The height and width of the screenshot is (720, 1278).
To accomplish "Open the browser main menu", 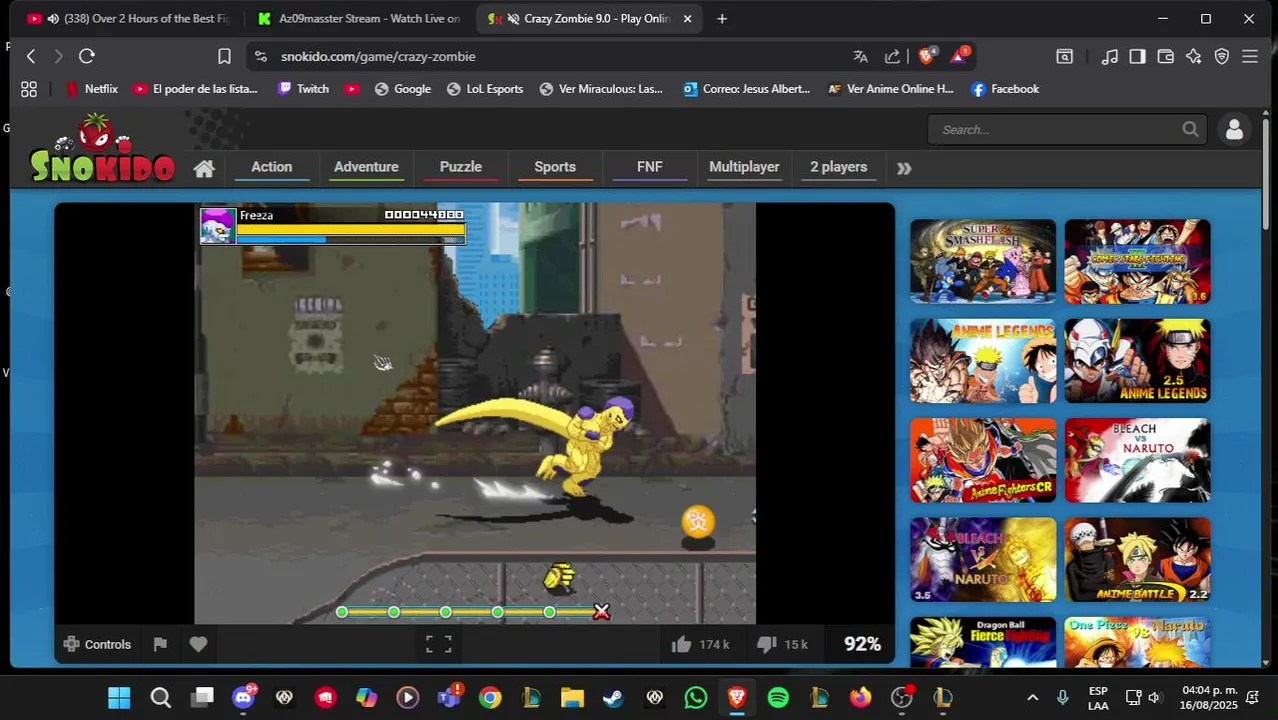I will 1249,56.
